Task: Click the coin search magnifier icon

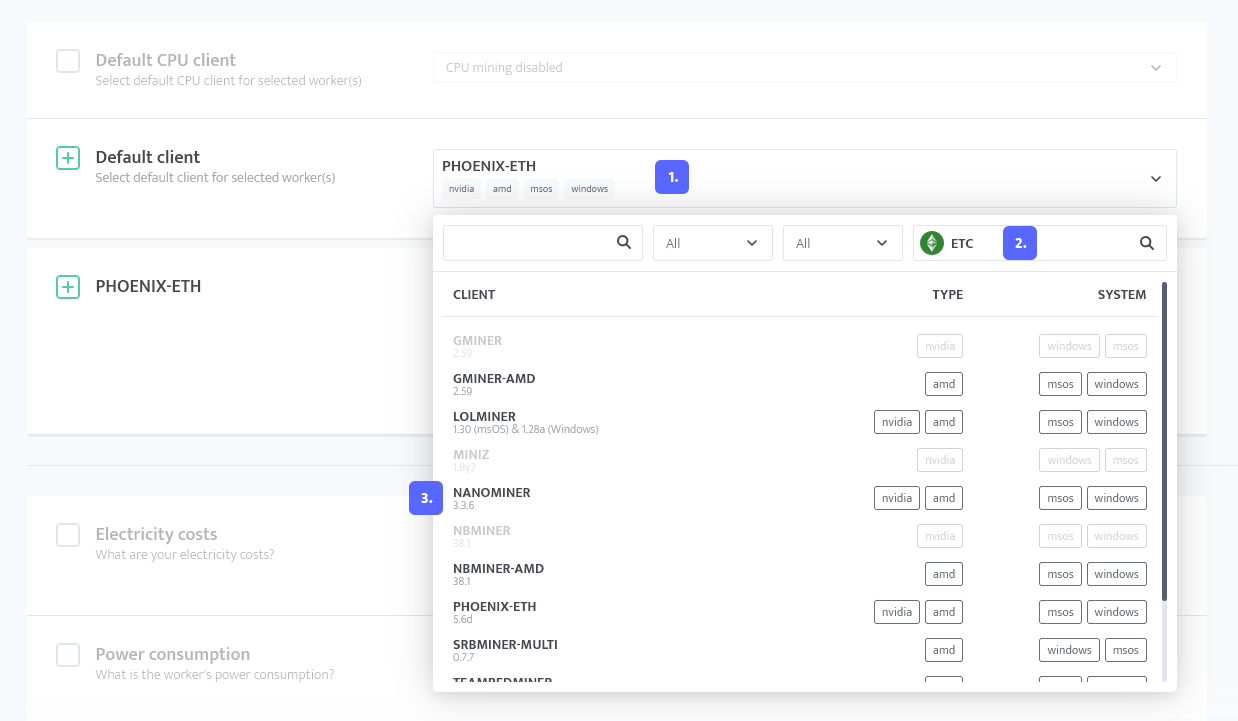Action: point(1147,242)
